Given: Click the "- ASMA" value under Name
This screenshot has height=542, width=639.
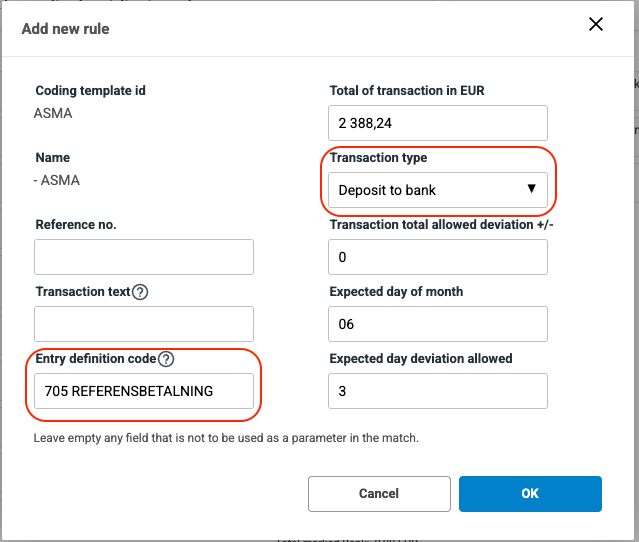Looking at the screenshot, I should point(57,181).
